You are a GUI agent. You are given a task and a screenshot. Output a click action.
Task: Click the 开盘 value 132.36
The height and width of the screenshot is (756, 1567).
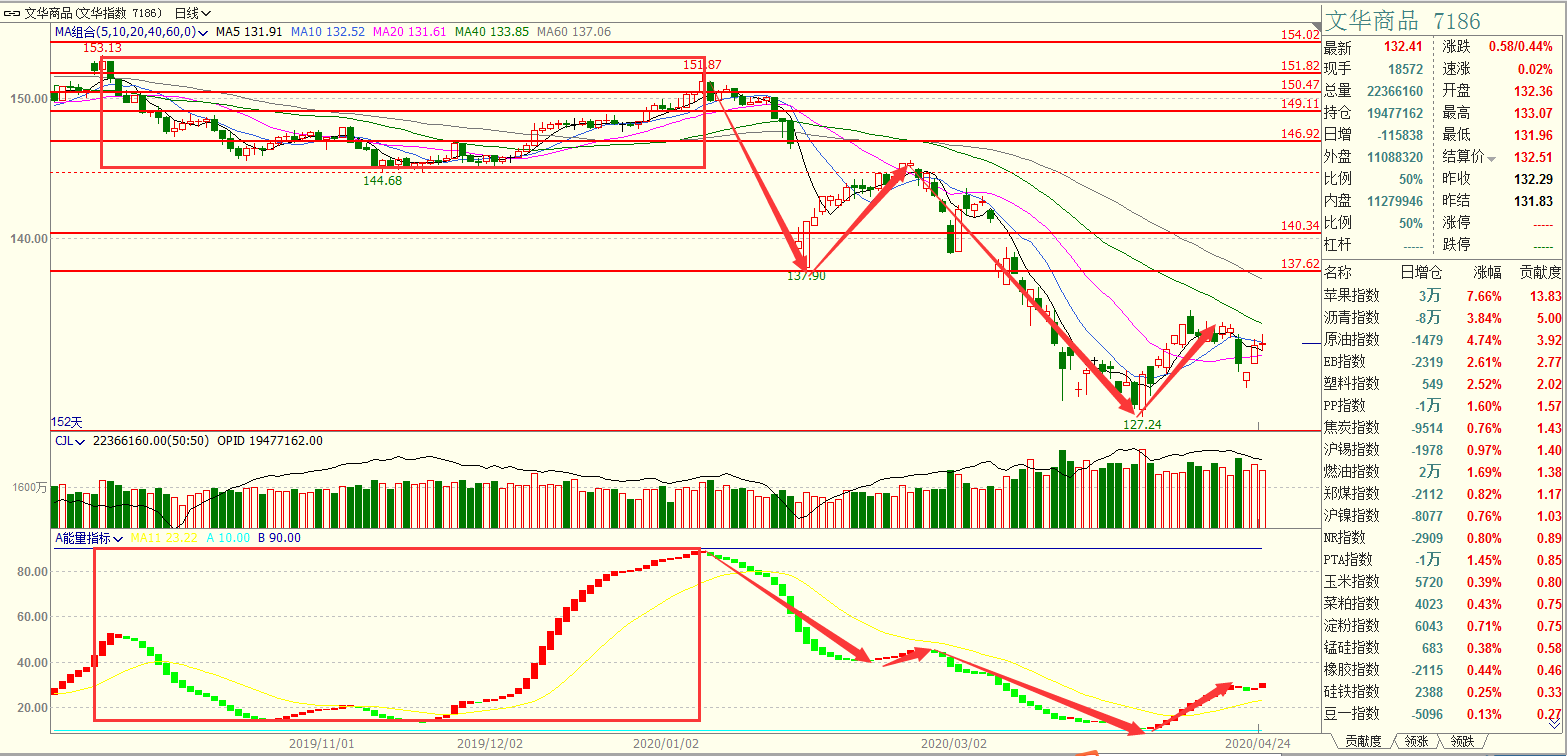(1532, 91)
